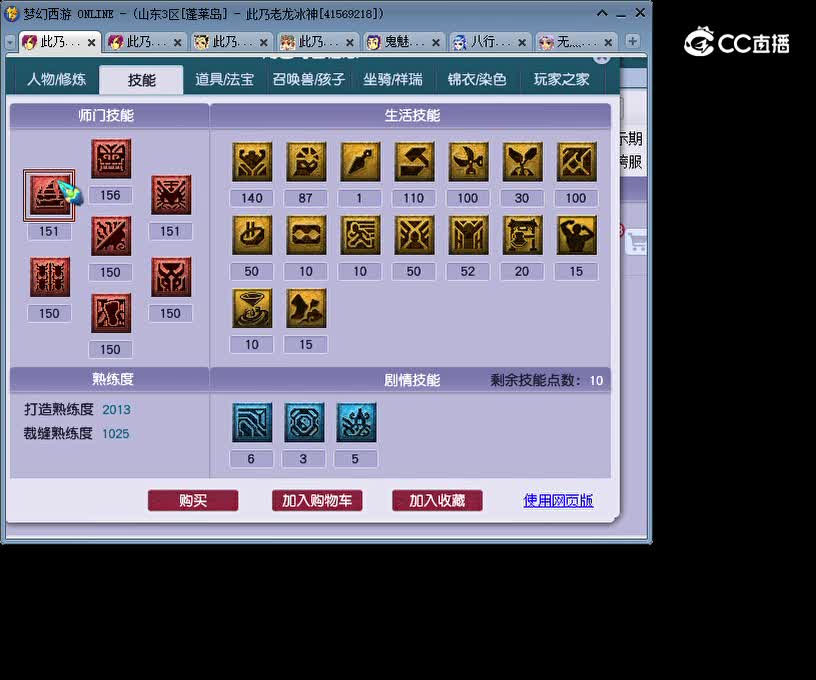
Task: Expand the tab list arrow at left of tabs
Action: 10,42
